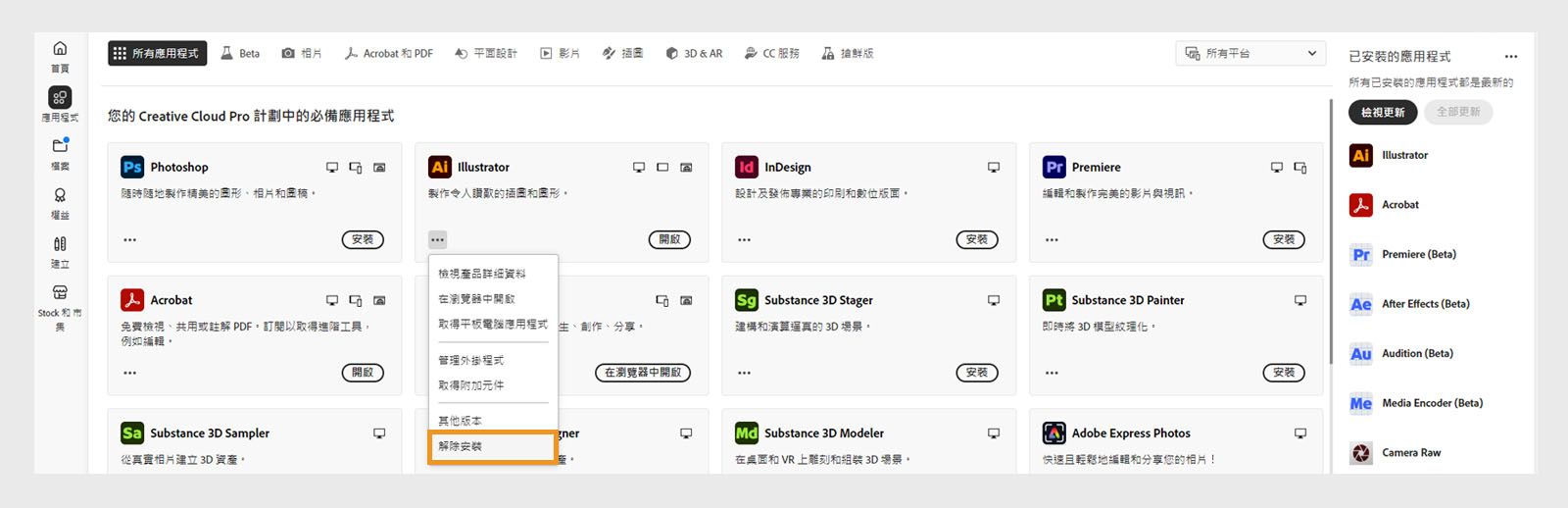Open Acrobat card more options menu
This screenshot has width=1568, height=508.
pyautogui.click(x=130, y=373)
